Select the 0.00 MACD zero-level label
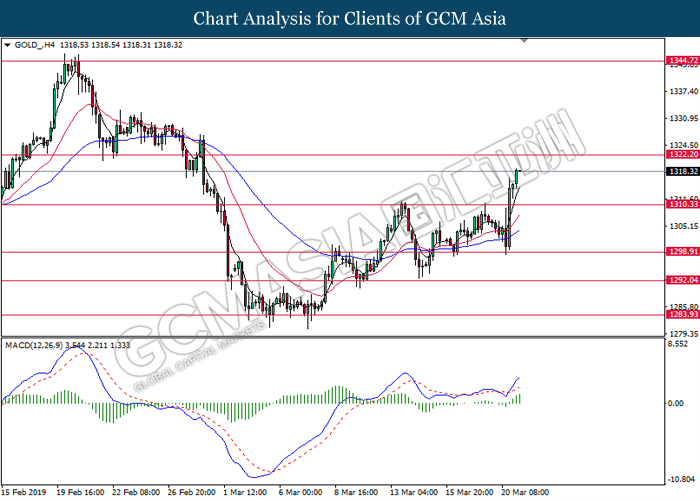The image size is (700, 500). tap(679, 403)
